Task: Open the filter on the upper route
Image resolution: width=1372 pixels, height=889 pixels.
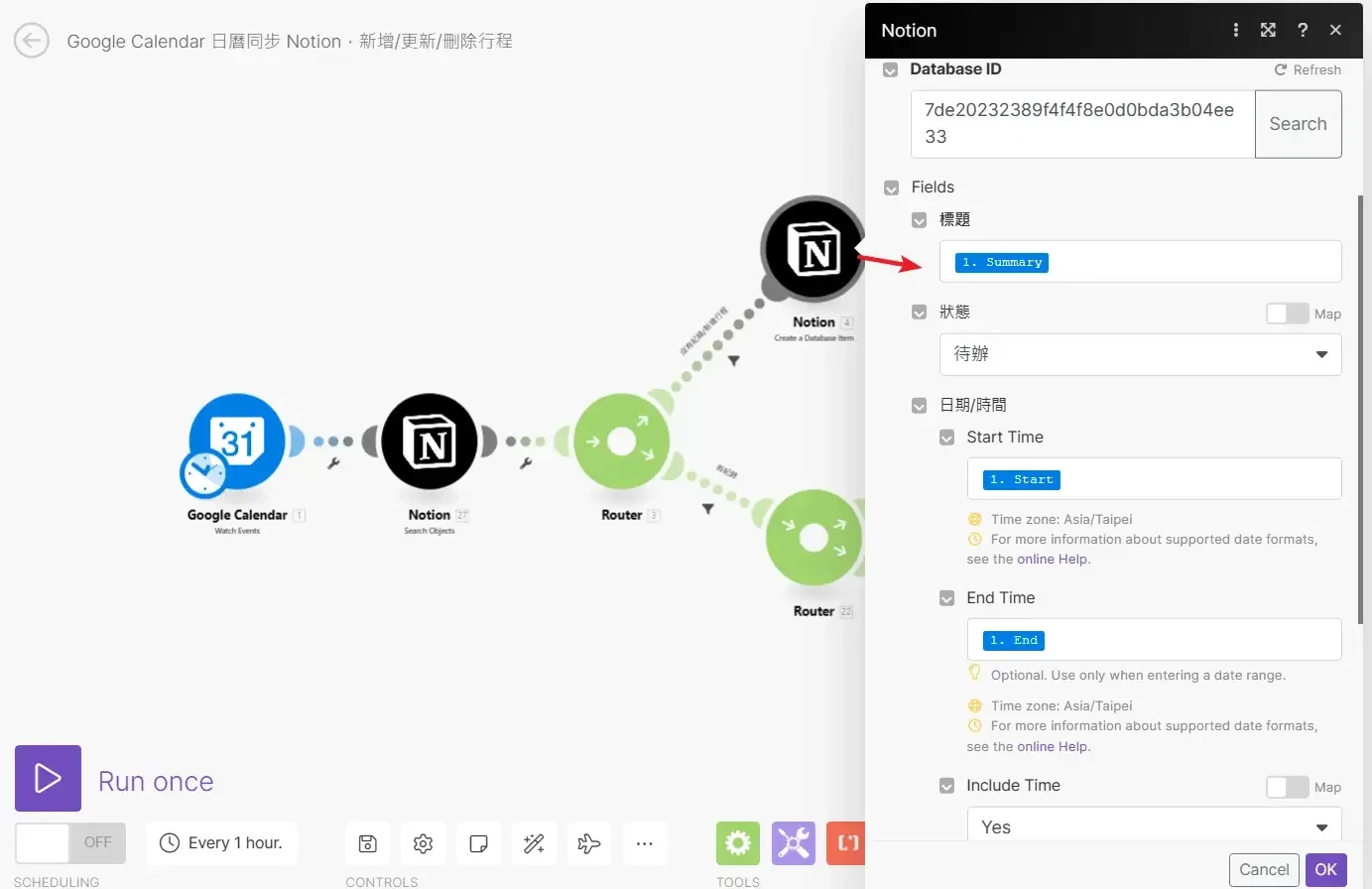Action: 734,361
